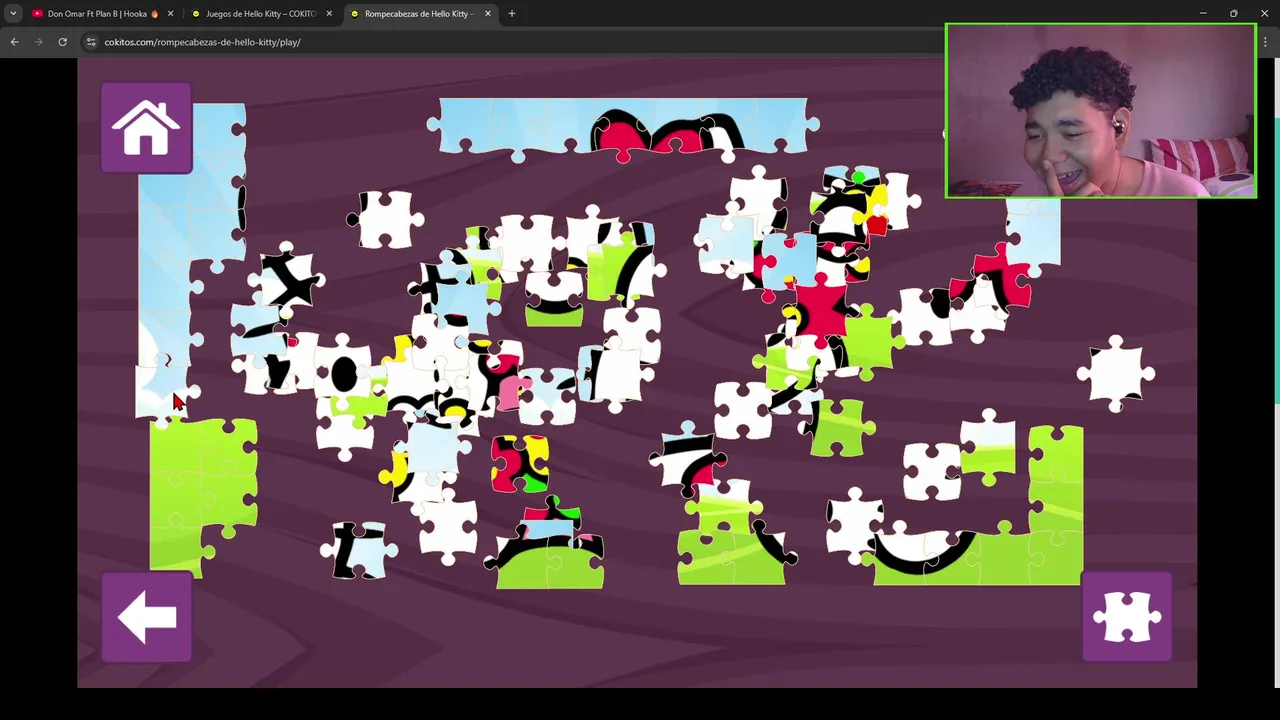
Task: Click the purple home button in the game
Action: coord(146,128)
